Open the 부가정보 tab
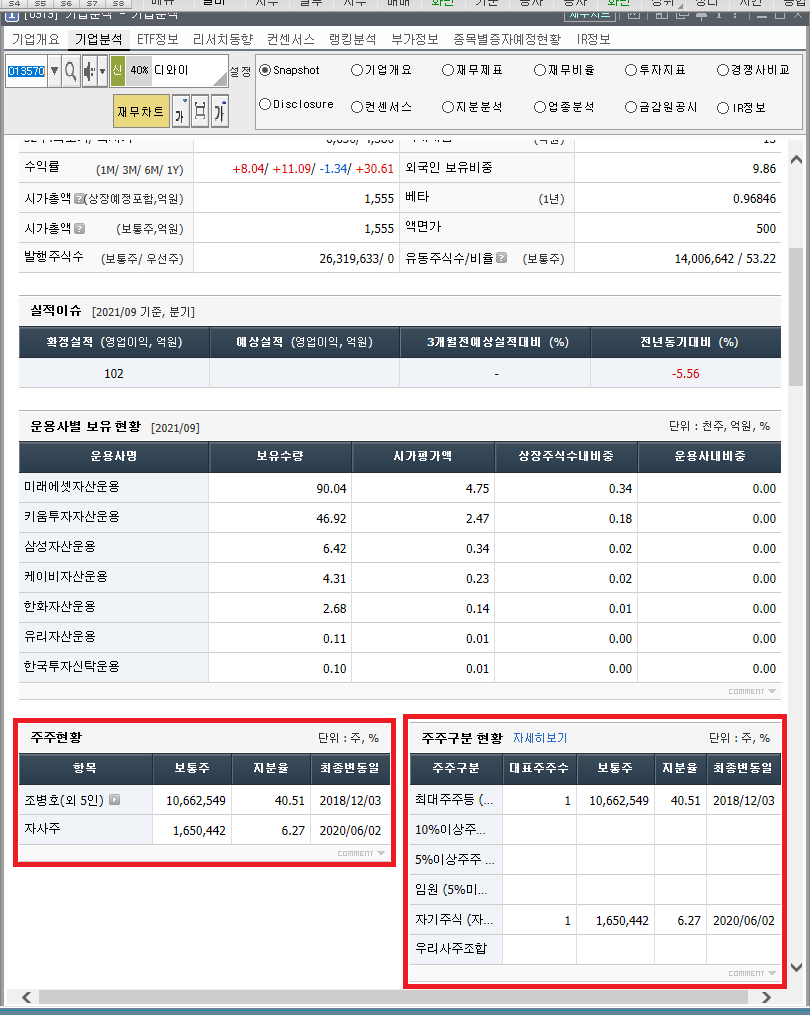The image size is (810, 1015). (x=414, y=39)
